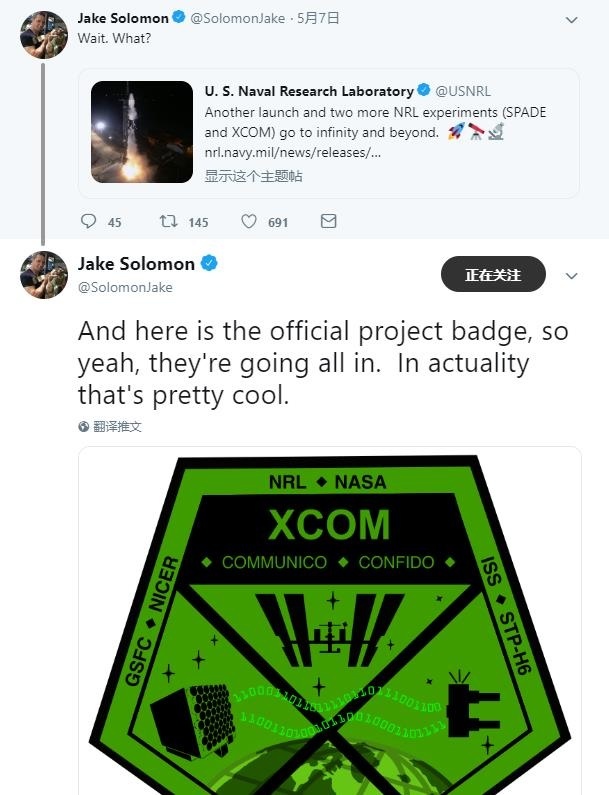
Task: Click Jake Solomon's avatar in main tweet
Action: click(44, 274)
